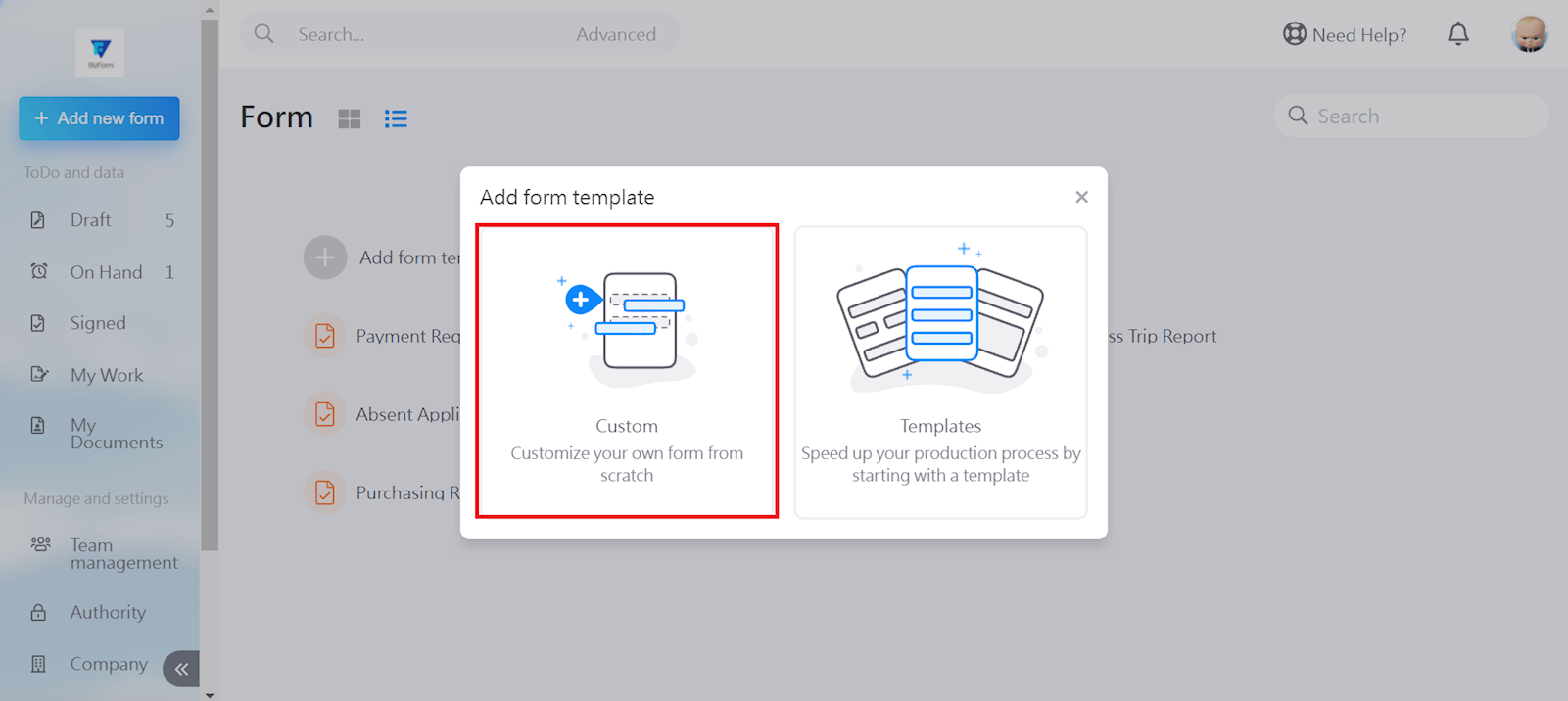The image size is (1568, 701).
Task: Switch to list view layout
Action: [x=396, y=118]
